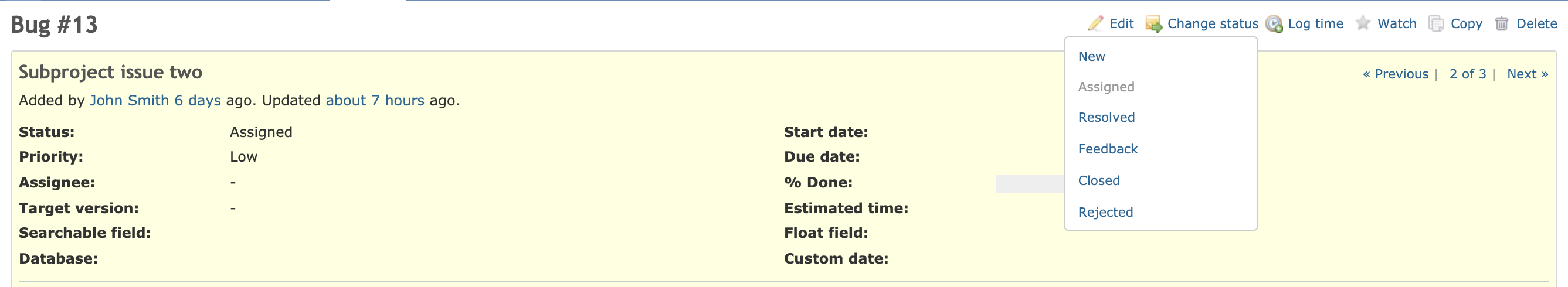The height and width of the screenshot is (287, 1568).
Task: Click the % Done progress bar
Action: coord(1029,184)
